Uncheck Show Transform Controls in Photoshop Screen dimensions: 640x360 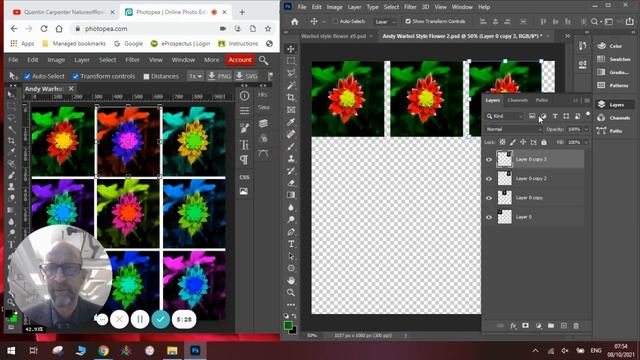pos(408,21)
